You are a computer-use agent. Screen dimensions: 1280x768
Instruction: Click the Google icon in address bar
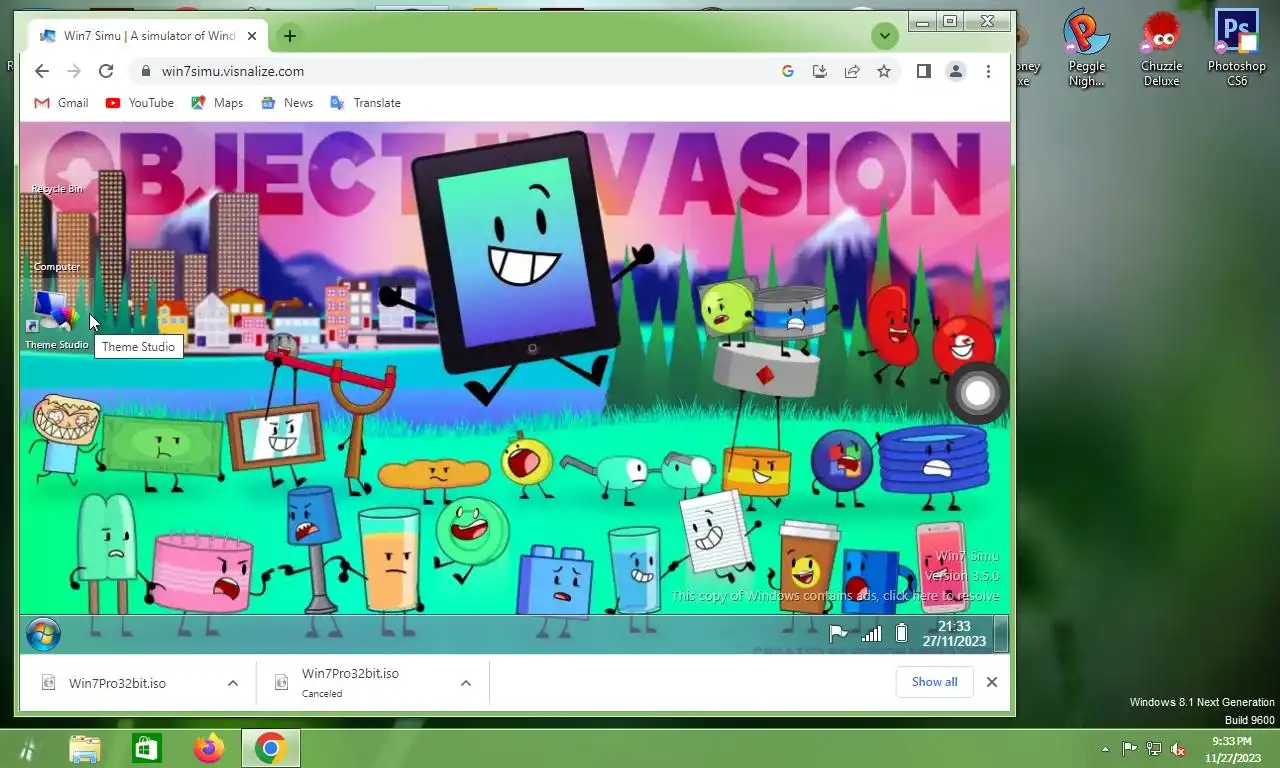pos(788,71)
